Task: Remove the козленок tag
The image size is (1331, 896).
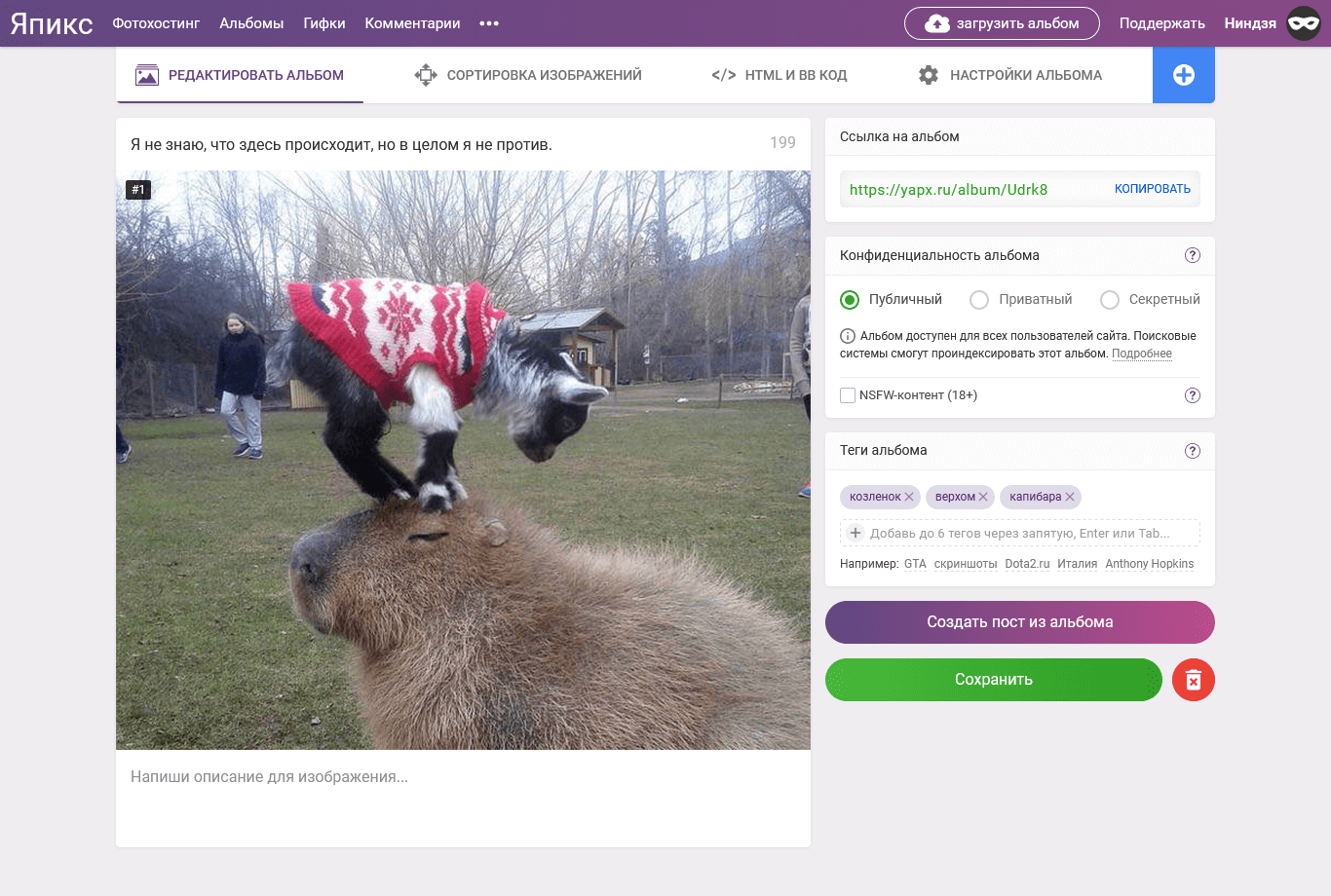Action: click(x=909, y=497)
